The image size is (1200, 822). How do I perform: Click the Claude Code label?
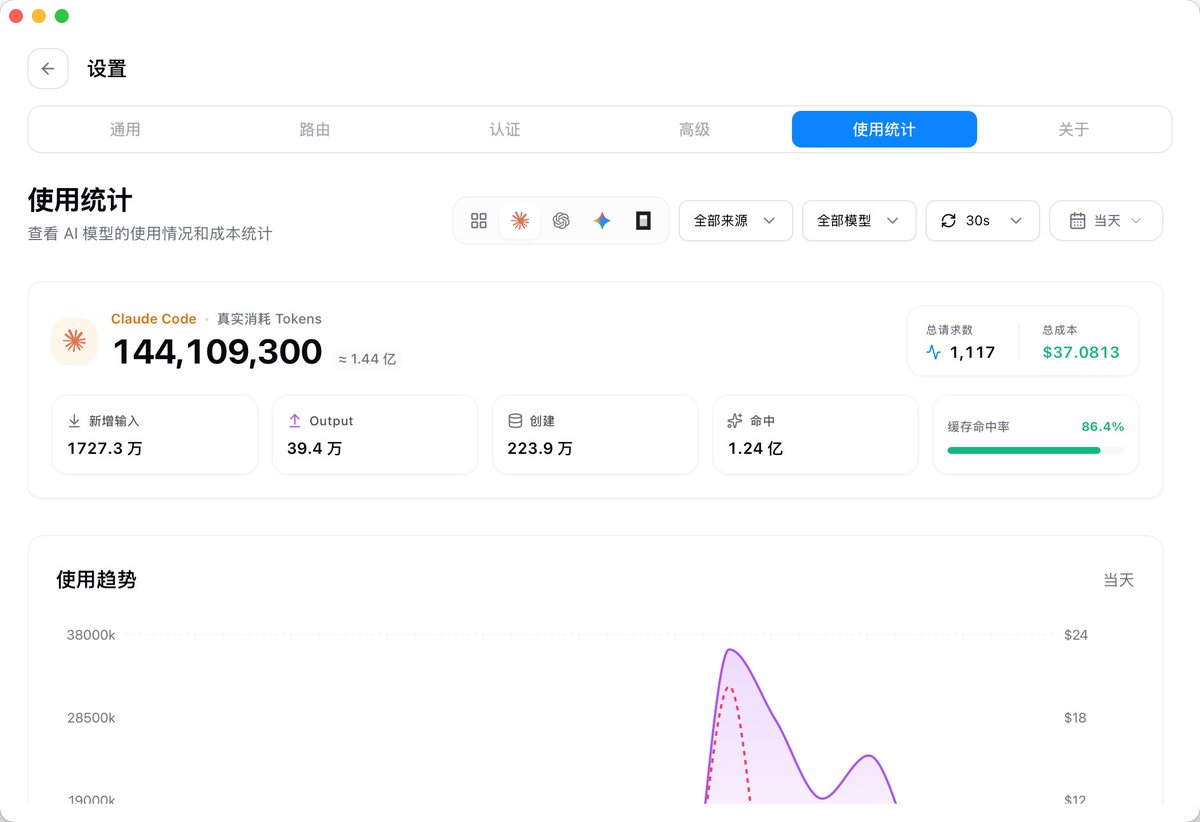[x=154, y=319]
